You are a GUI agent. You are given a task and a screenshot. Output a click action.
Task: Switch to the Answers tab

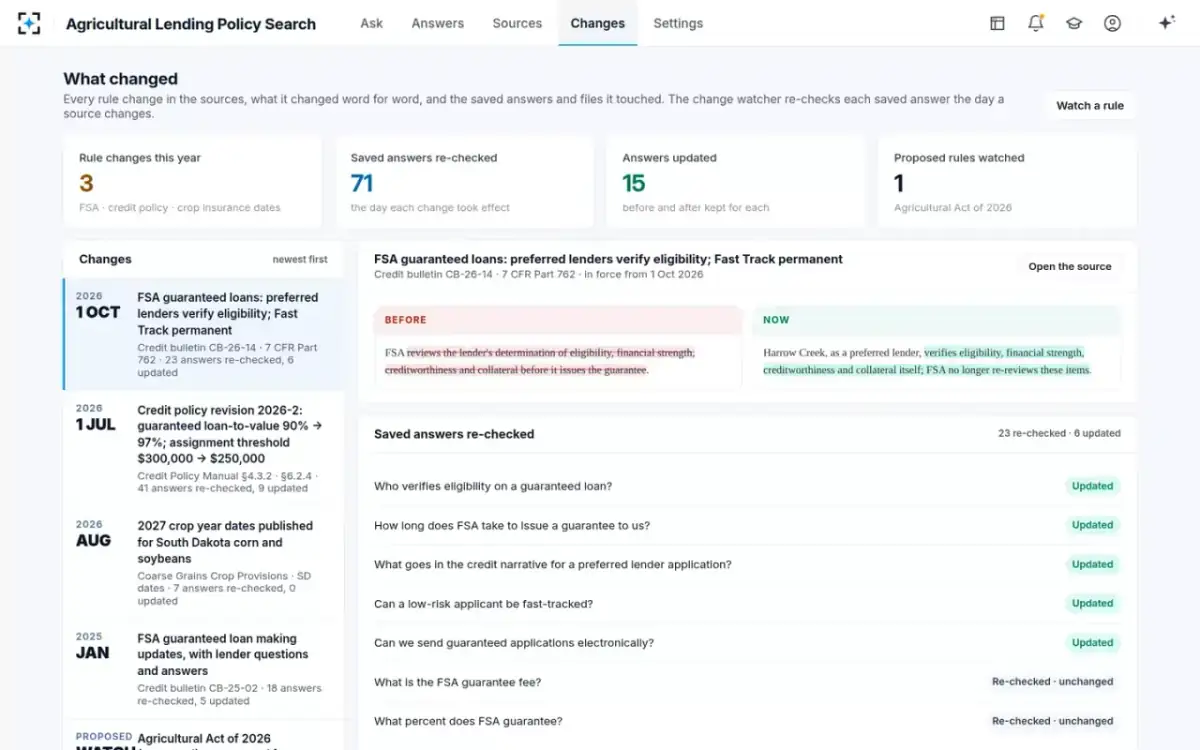coord(438,23)
